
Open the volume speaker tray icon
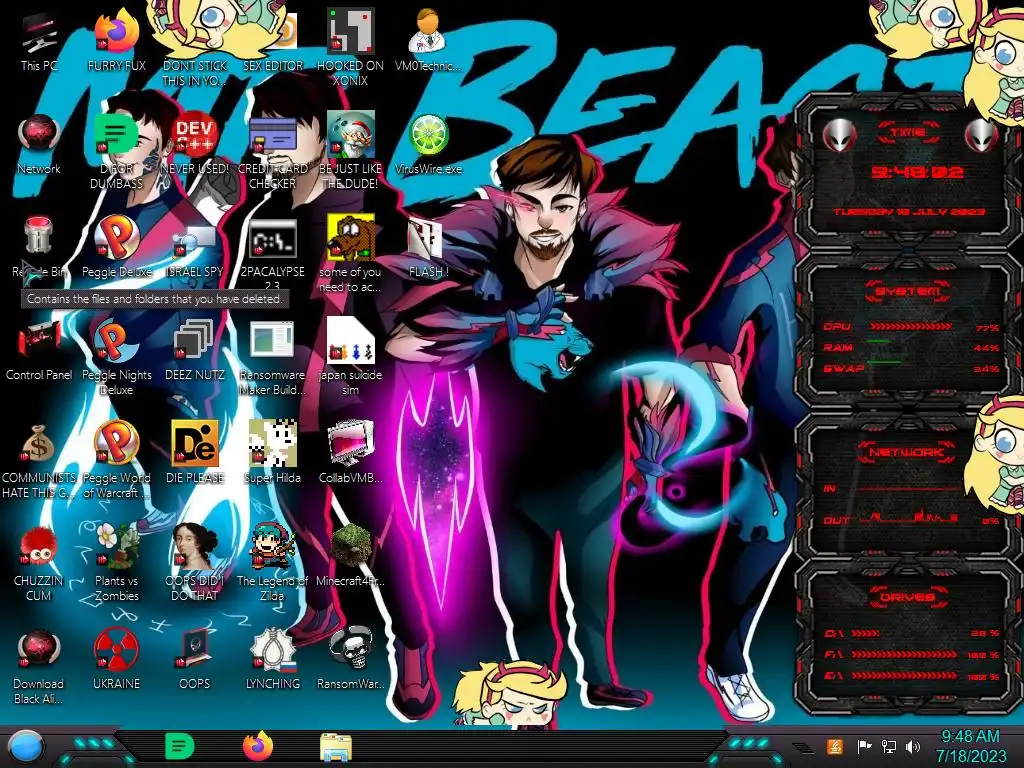click(x=913, y=746)
